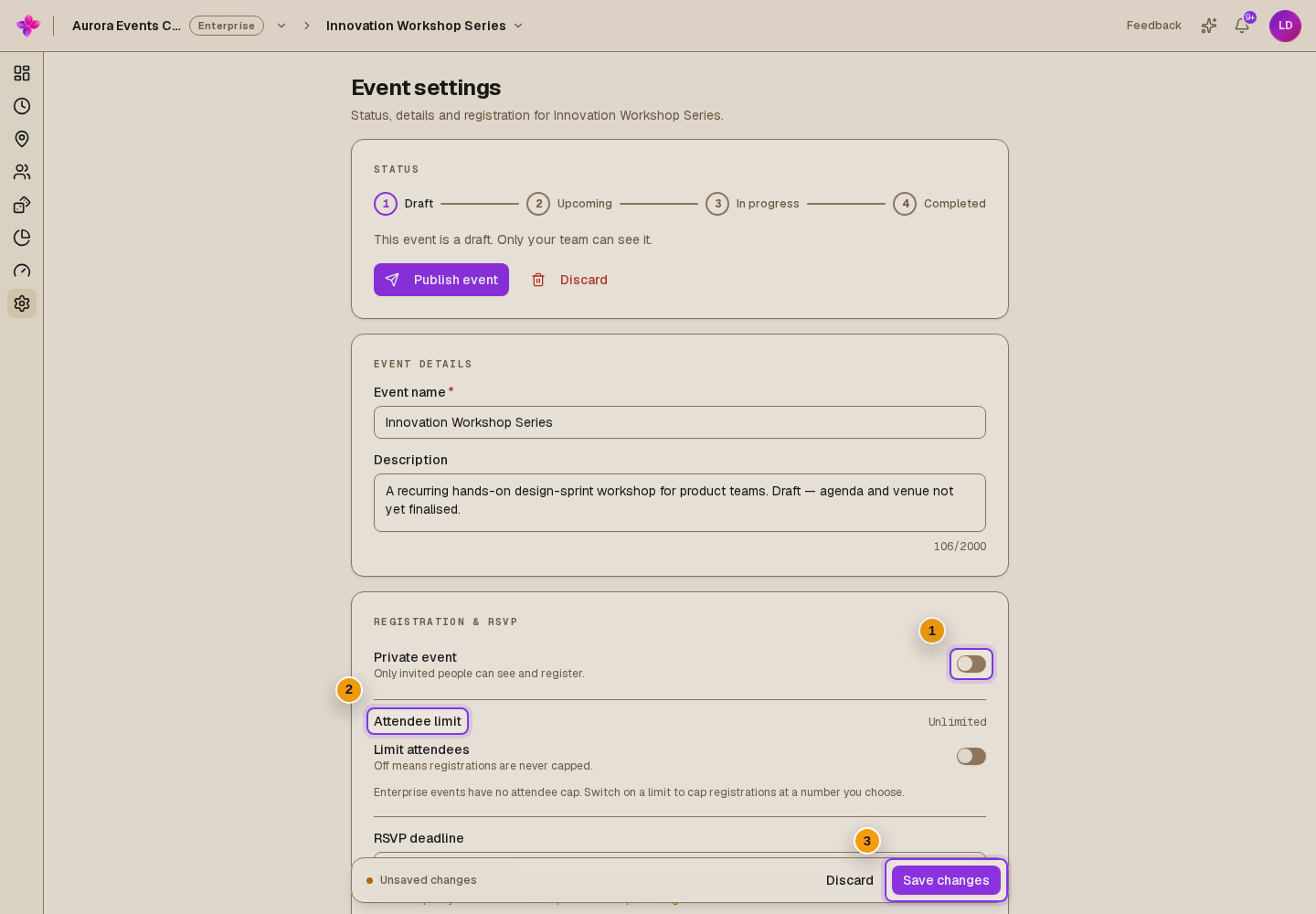Select the Upcoming status step
1316x914 pixels.
pos(569,204)
